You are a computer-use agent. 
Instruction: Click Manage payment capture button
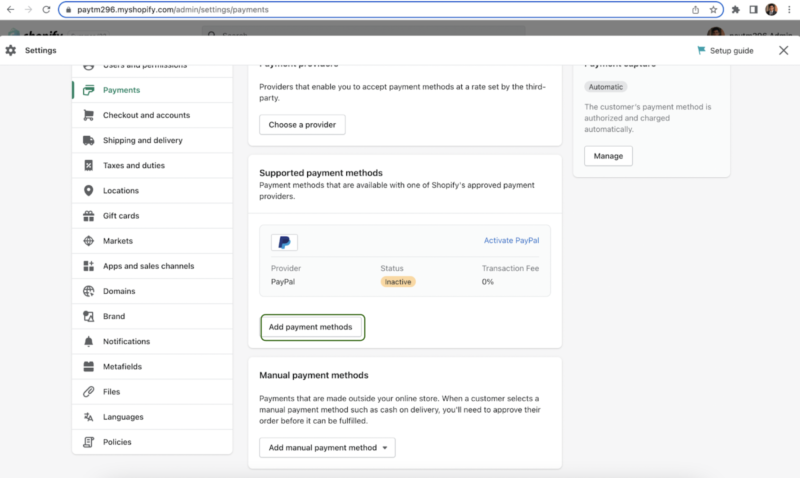pyautogui.click(x=608, y=156)
